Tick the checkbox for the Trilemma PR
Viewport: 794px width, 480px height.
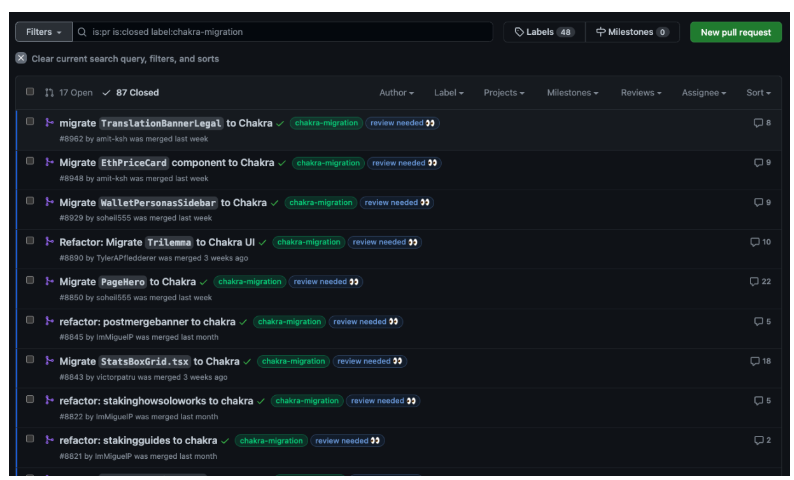[x=30, y=241]
